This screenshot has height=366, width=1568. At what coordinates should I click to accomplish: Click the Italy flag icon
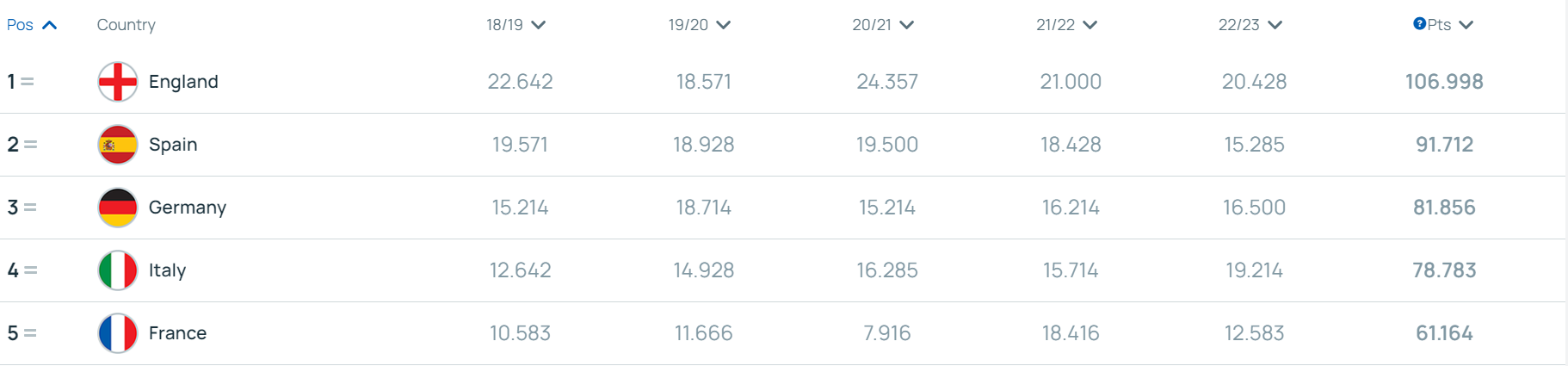118,270
